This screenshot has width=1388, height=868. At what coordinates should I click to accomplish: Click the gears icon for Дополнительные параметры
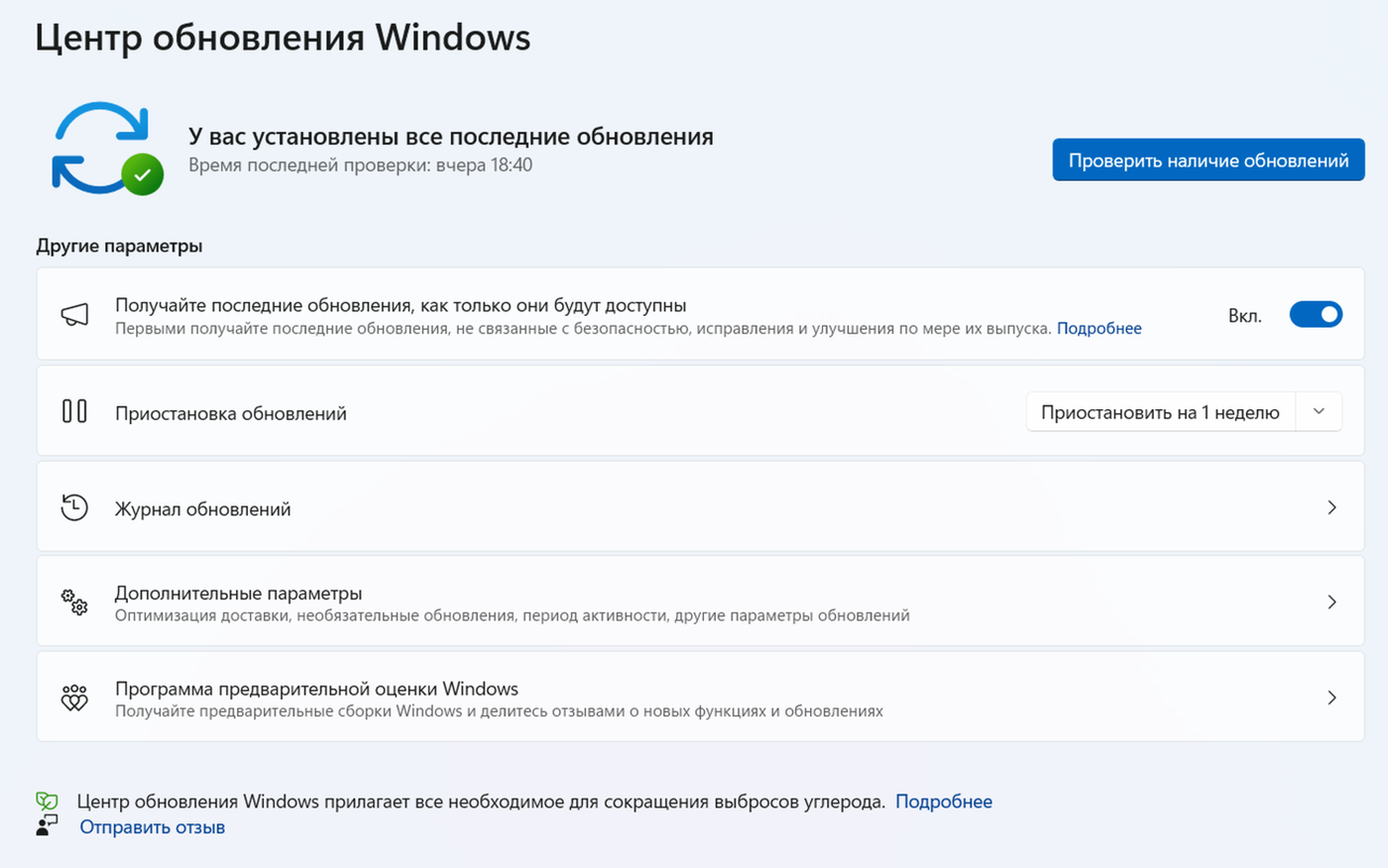tap(74, 601)
